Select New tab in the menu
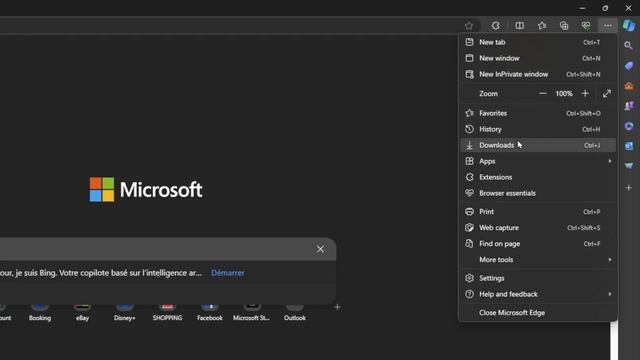 tap(538, 42)
